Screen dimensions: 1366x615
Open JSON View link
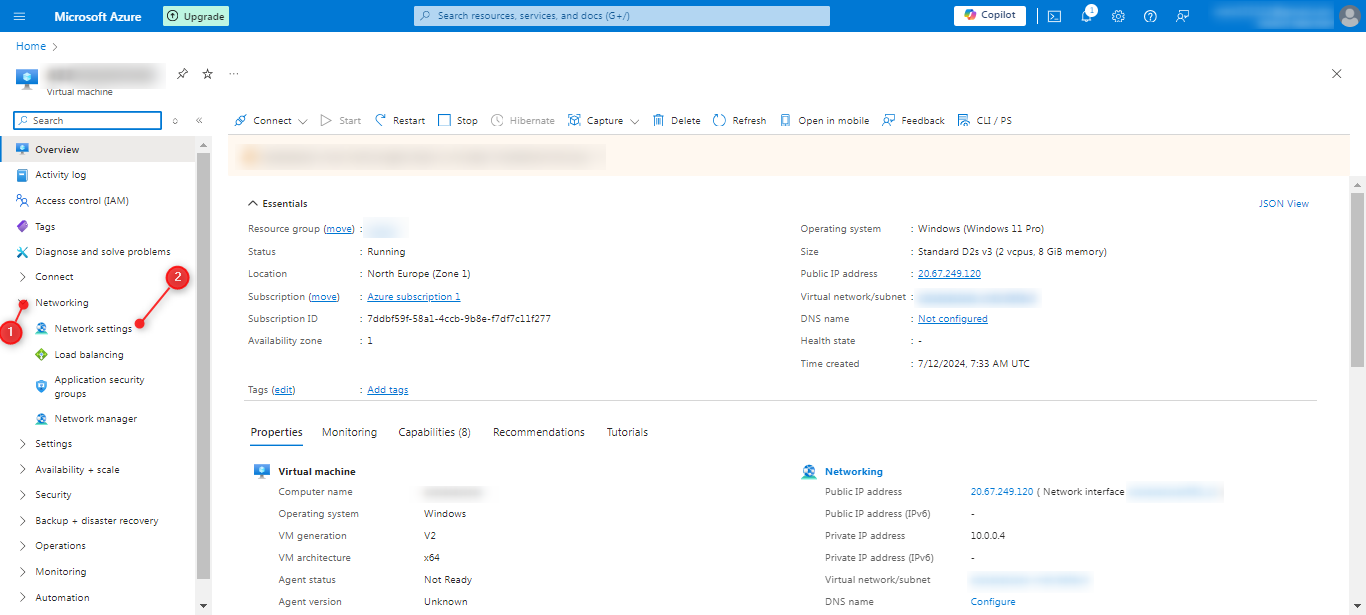pyautogui.click(x=1284, y=204)
